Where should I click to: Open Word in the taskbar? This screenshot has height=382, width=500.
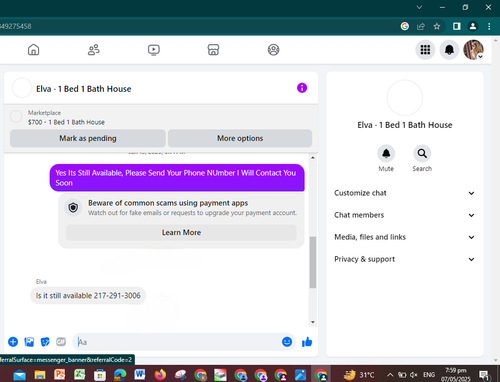(140, 375)
